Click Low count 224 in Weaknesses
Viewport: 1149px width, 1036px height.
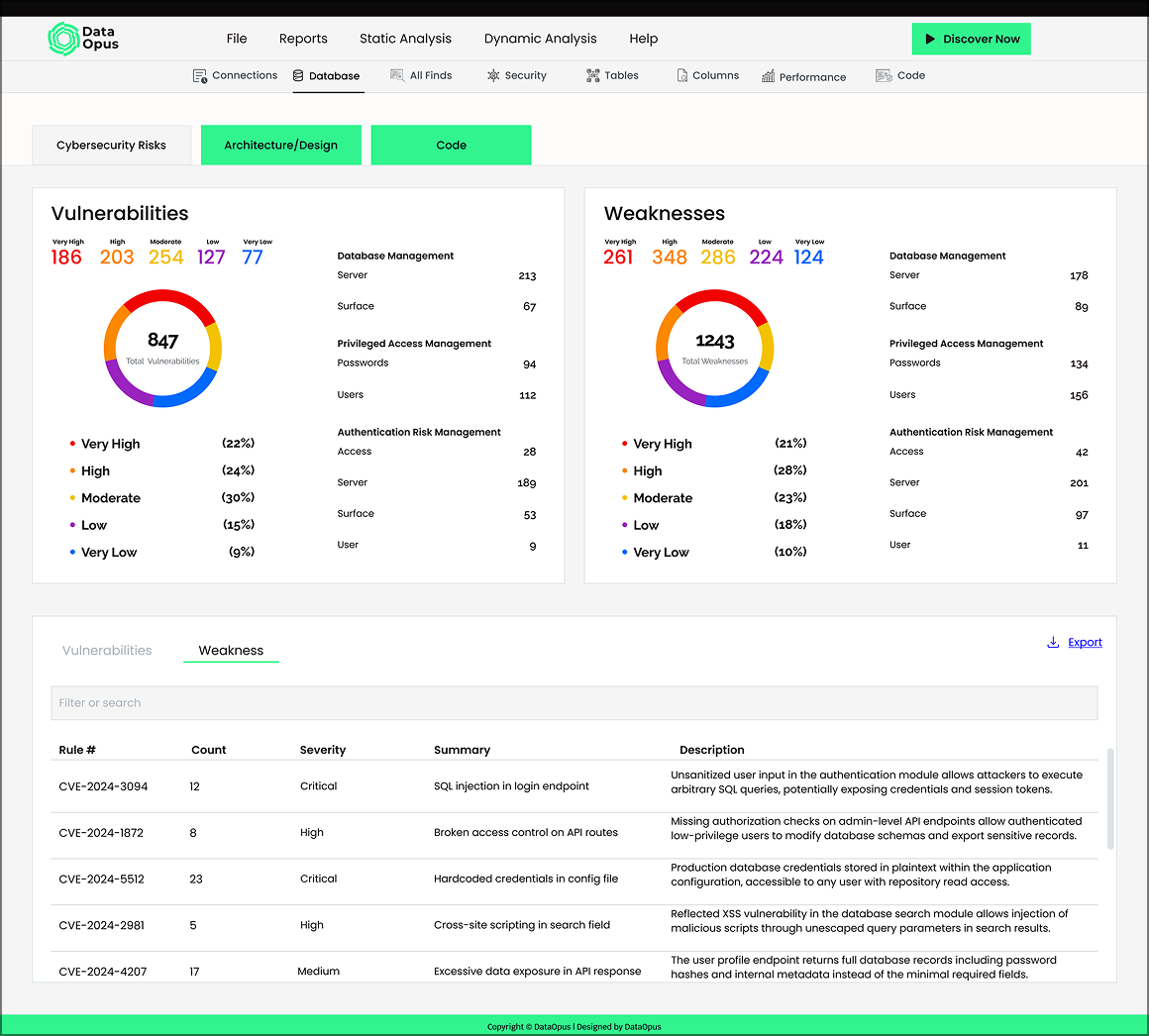point(767,258)
